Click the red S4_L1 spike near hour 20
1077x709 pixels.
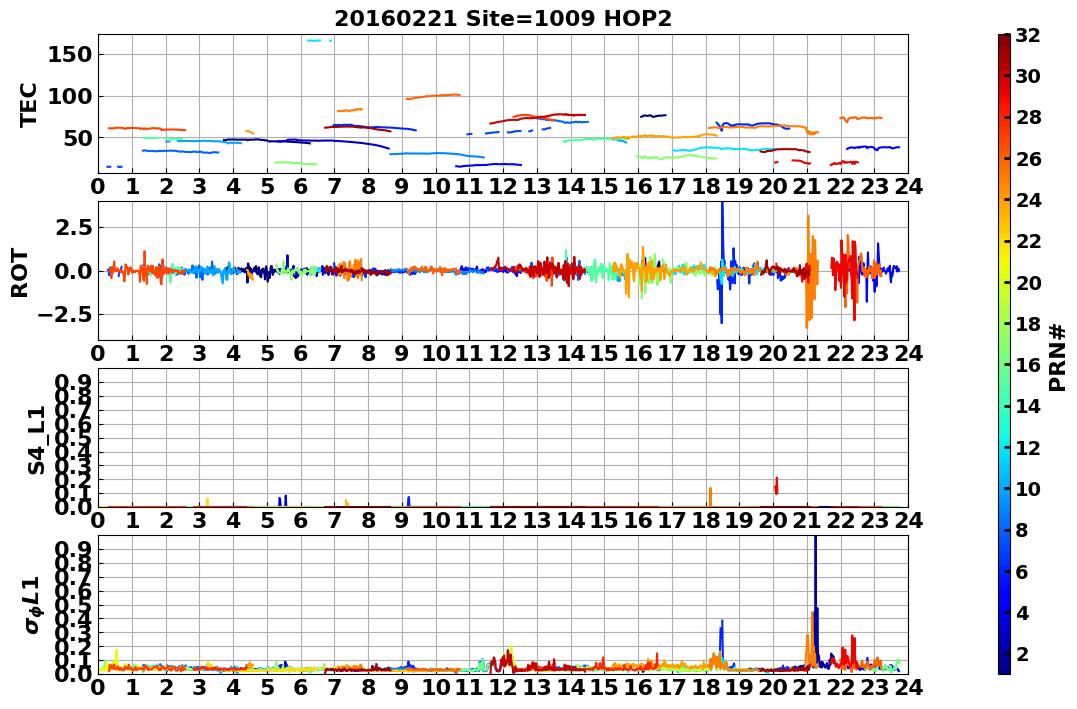(x=776, y=486)
